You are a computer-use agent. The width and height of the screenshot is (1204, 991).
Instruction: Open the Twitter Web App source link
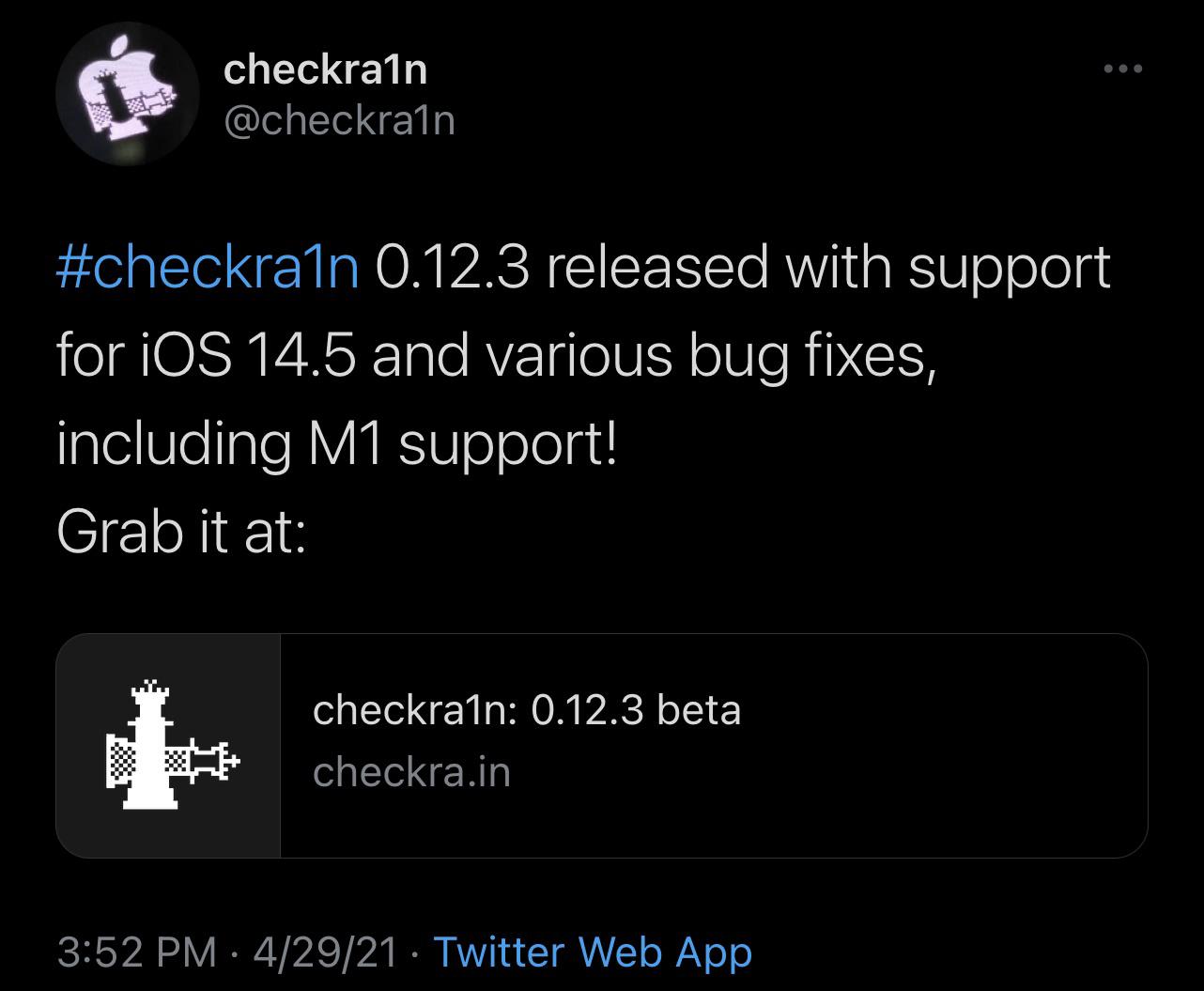pos(591,952)
